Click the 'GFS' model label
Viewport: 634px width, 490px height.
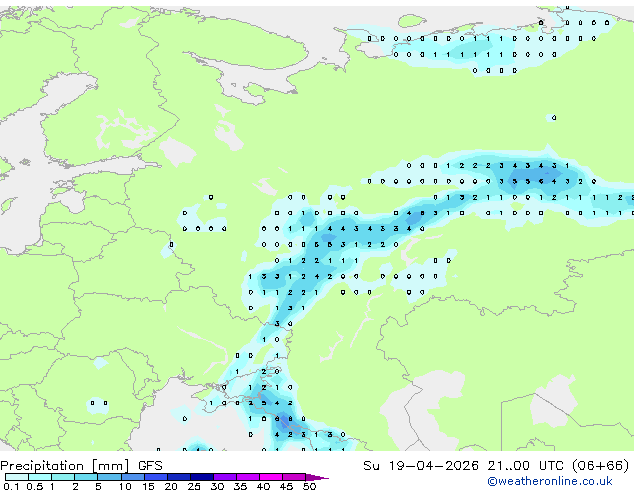150,466
